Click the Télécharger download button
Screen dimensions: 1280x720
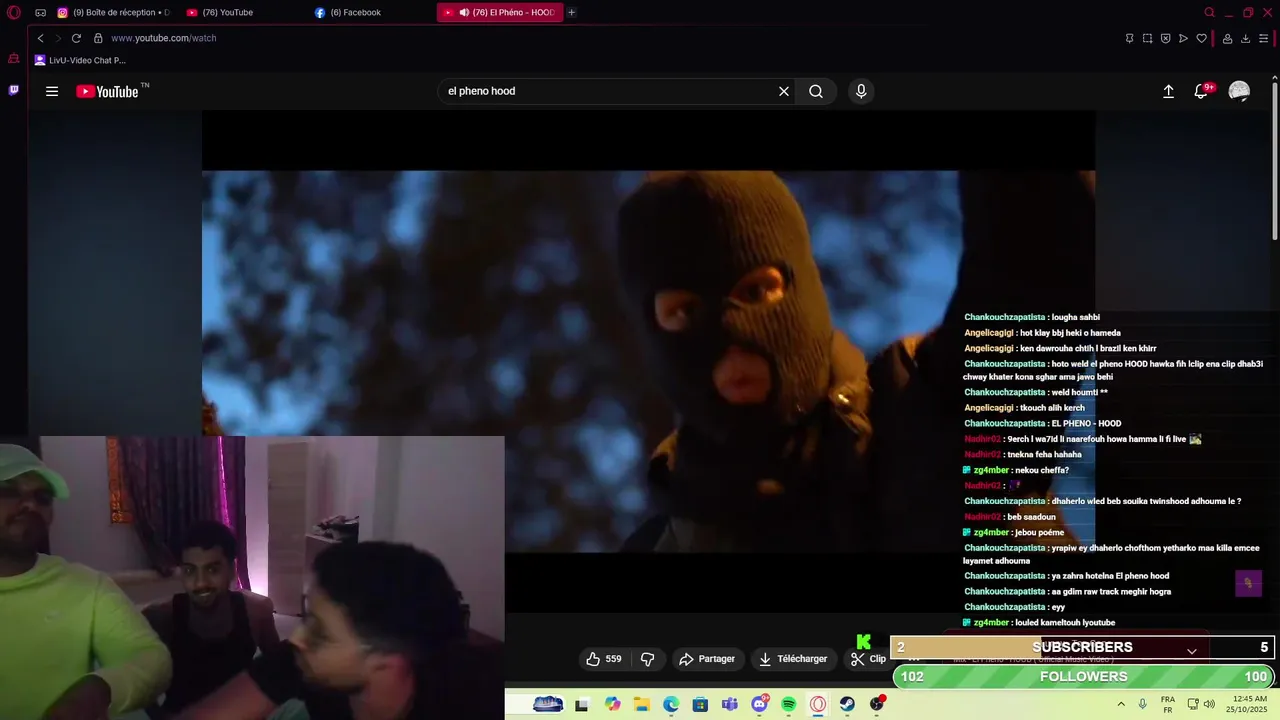pos(793,659)
